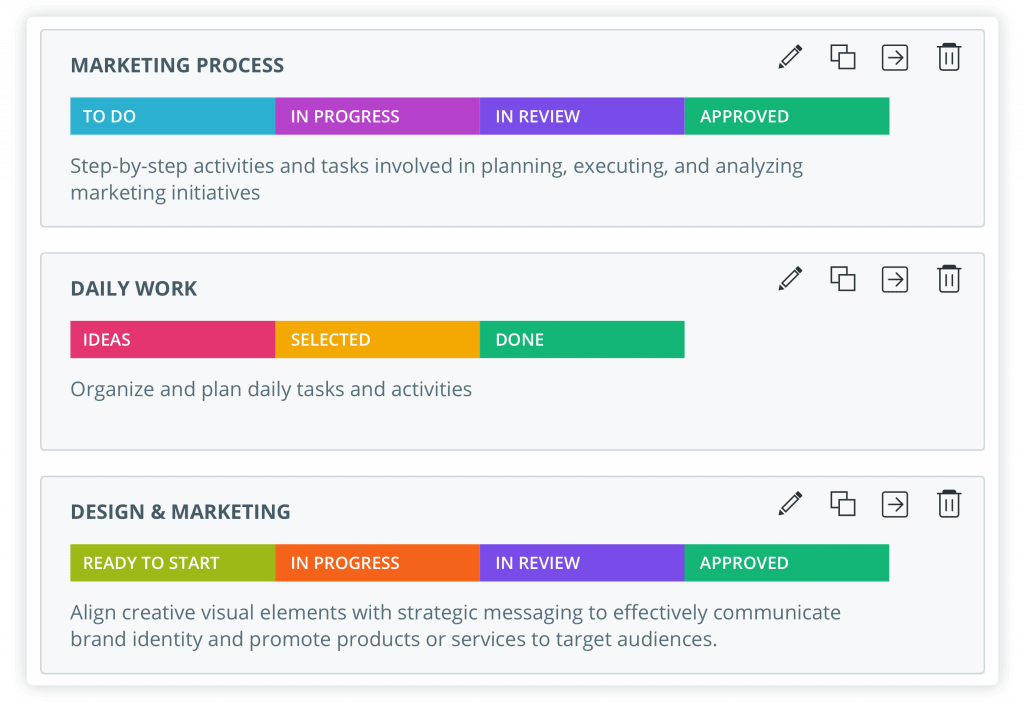Select the orange In Progress stage label
The height and width of the screenshot is (701, 1024).
pyautogui.click(x=376, y=562)
